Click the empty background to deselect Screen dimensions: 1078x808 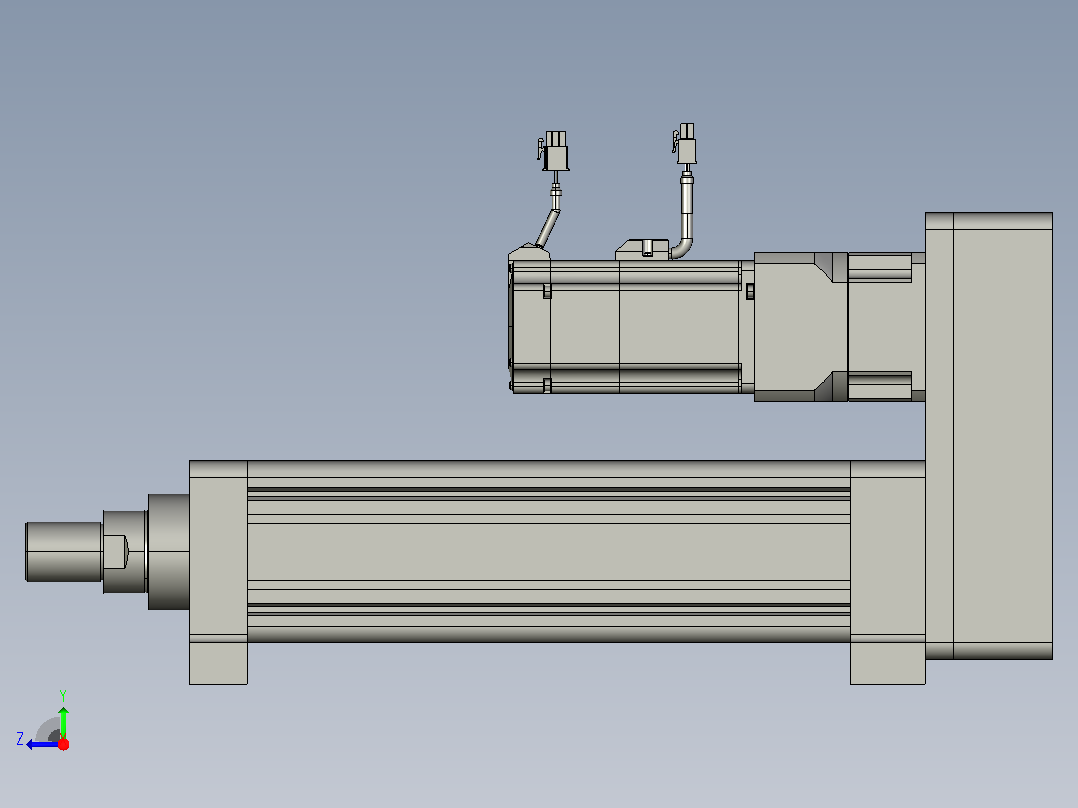(x=275, y=206)
